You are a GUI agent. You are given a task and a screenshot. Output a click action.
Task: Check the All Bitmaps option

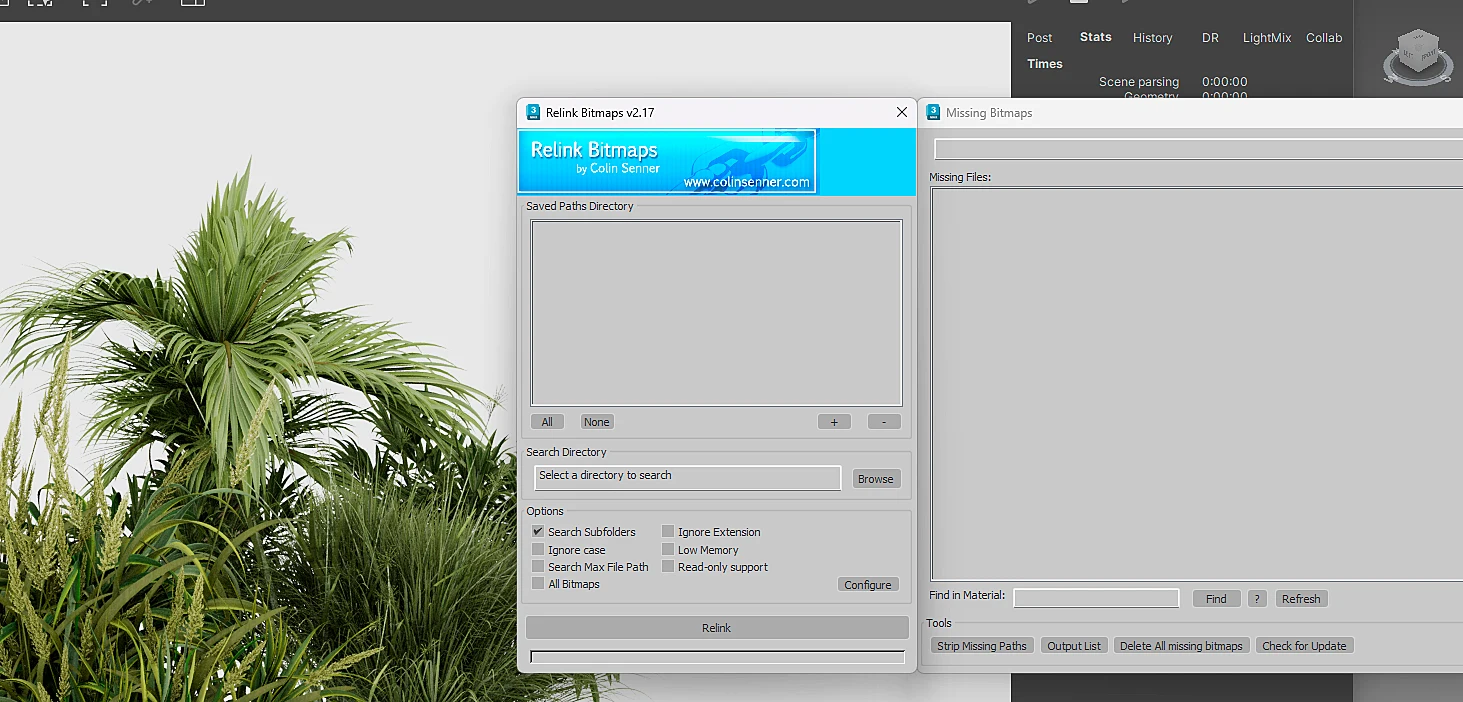click(x=538, y=584)
